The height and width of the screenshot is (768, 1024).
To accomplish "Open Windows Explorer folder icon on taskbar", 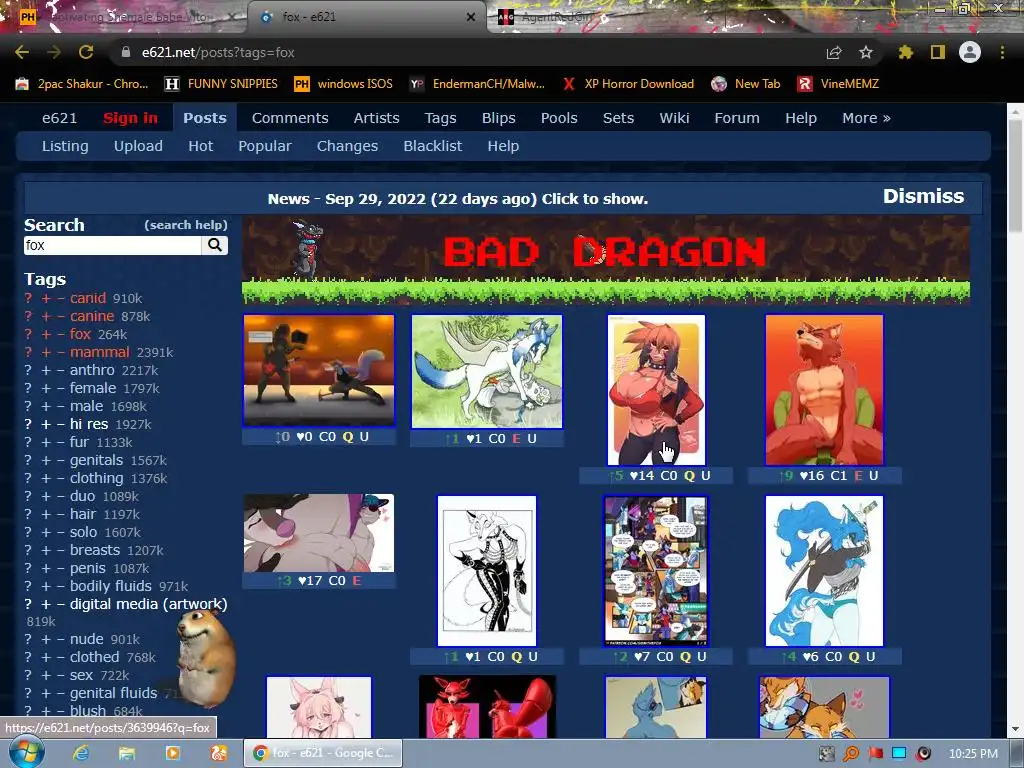I will pyautogui.click(x=127, y=753).
